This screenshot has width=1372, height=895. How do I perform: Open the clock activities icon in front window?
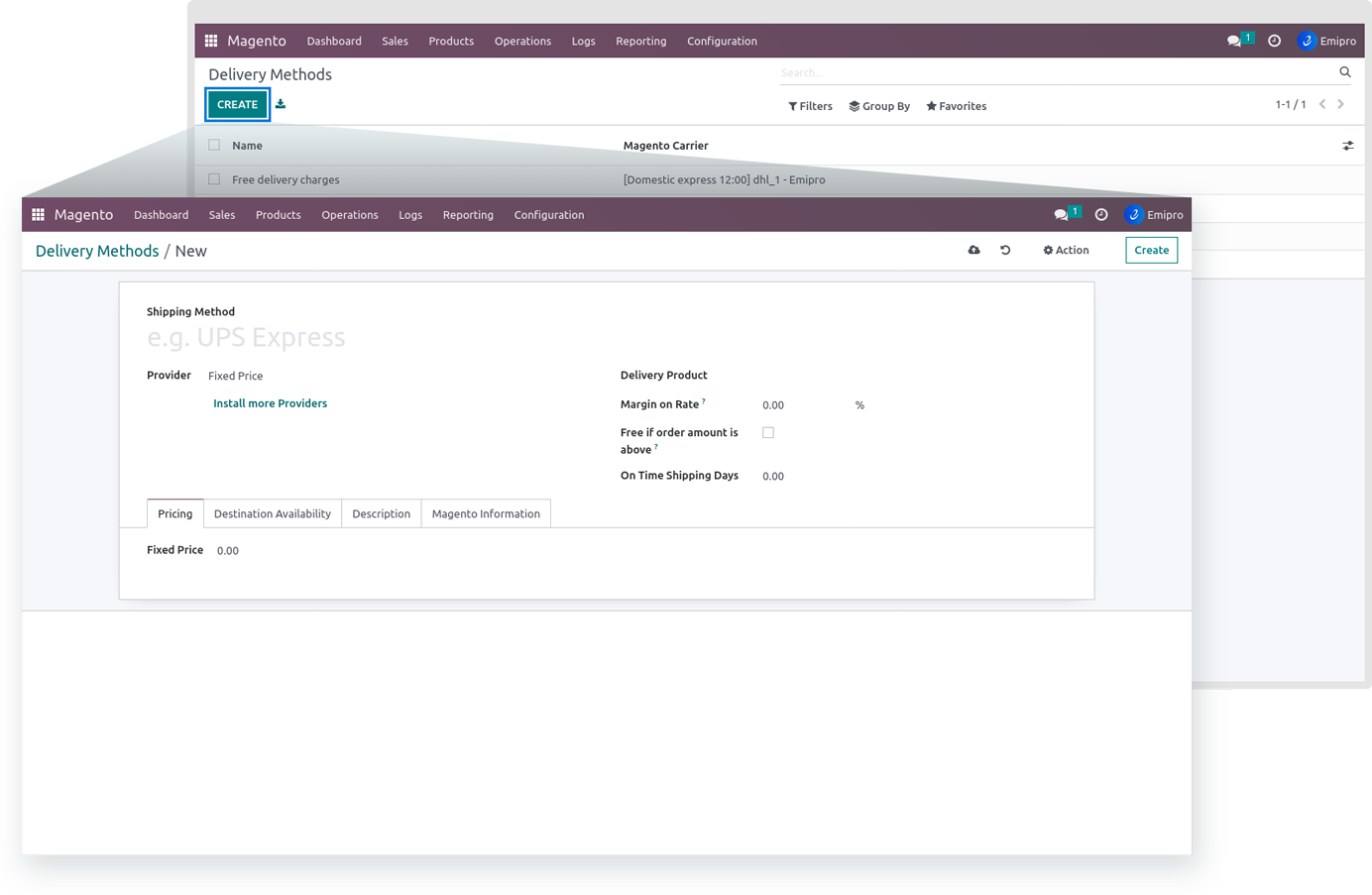(x=1101, y=215)
